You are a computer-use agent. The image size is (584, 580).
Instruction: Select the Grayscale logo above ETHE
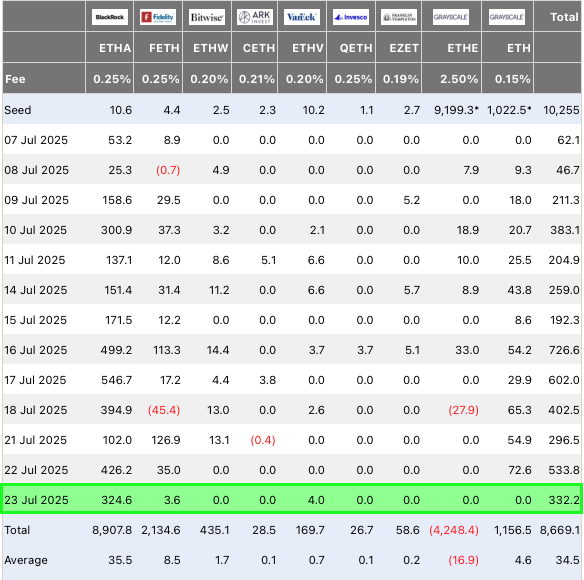451,17
